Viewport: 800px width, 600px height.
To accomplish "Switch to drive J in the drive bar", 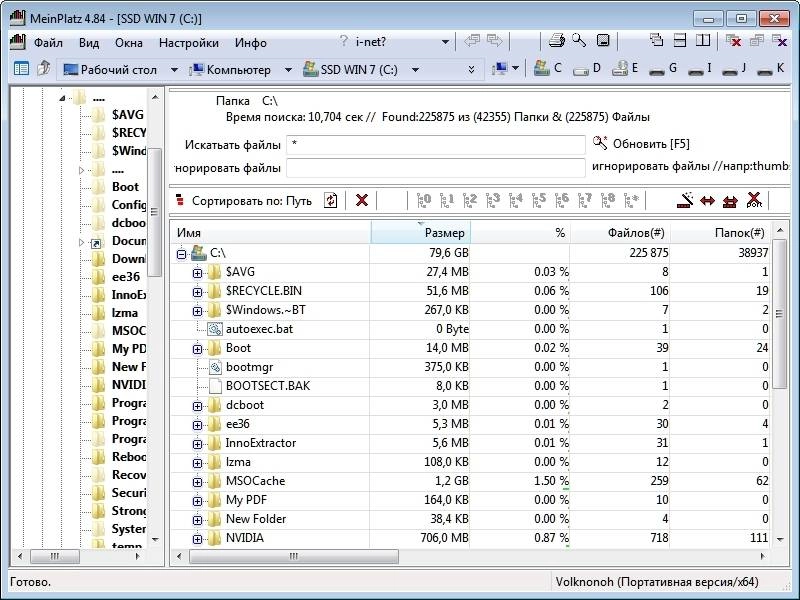I will click(x=735, y=68).
